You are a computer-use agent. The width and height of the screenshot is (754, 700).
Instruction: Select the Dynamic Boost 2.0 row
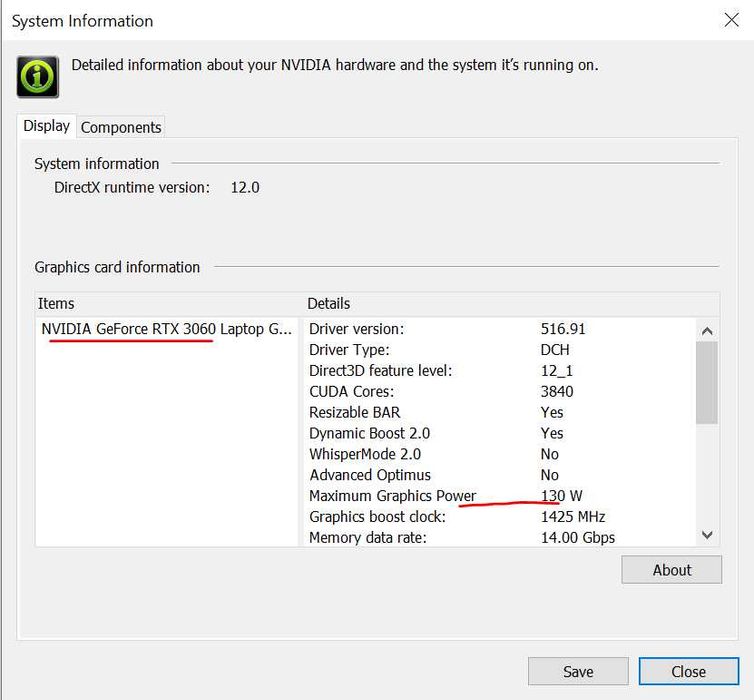coord(500,433)
